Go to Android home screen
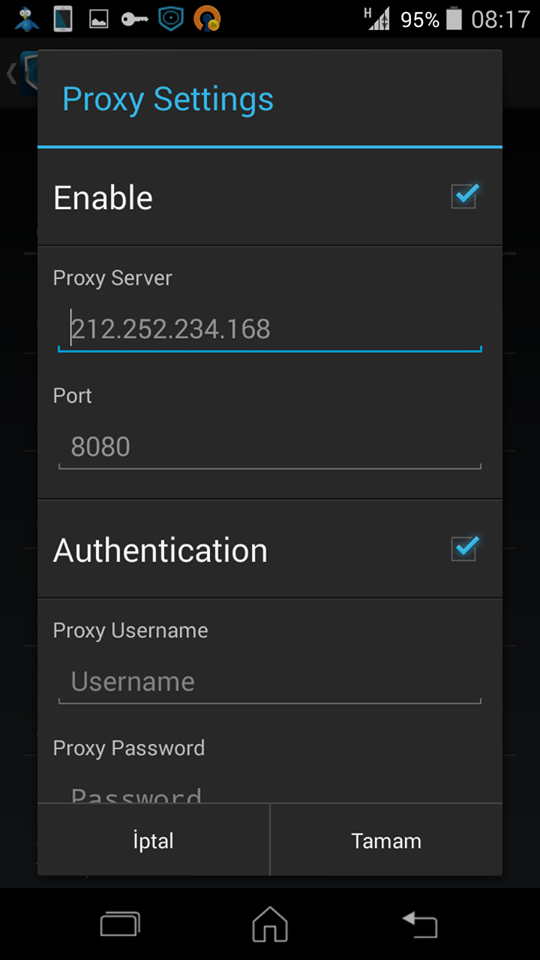The width and height of the screenshot is (540, 960). coord(270,924)
